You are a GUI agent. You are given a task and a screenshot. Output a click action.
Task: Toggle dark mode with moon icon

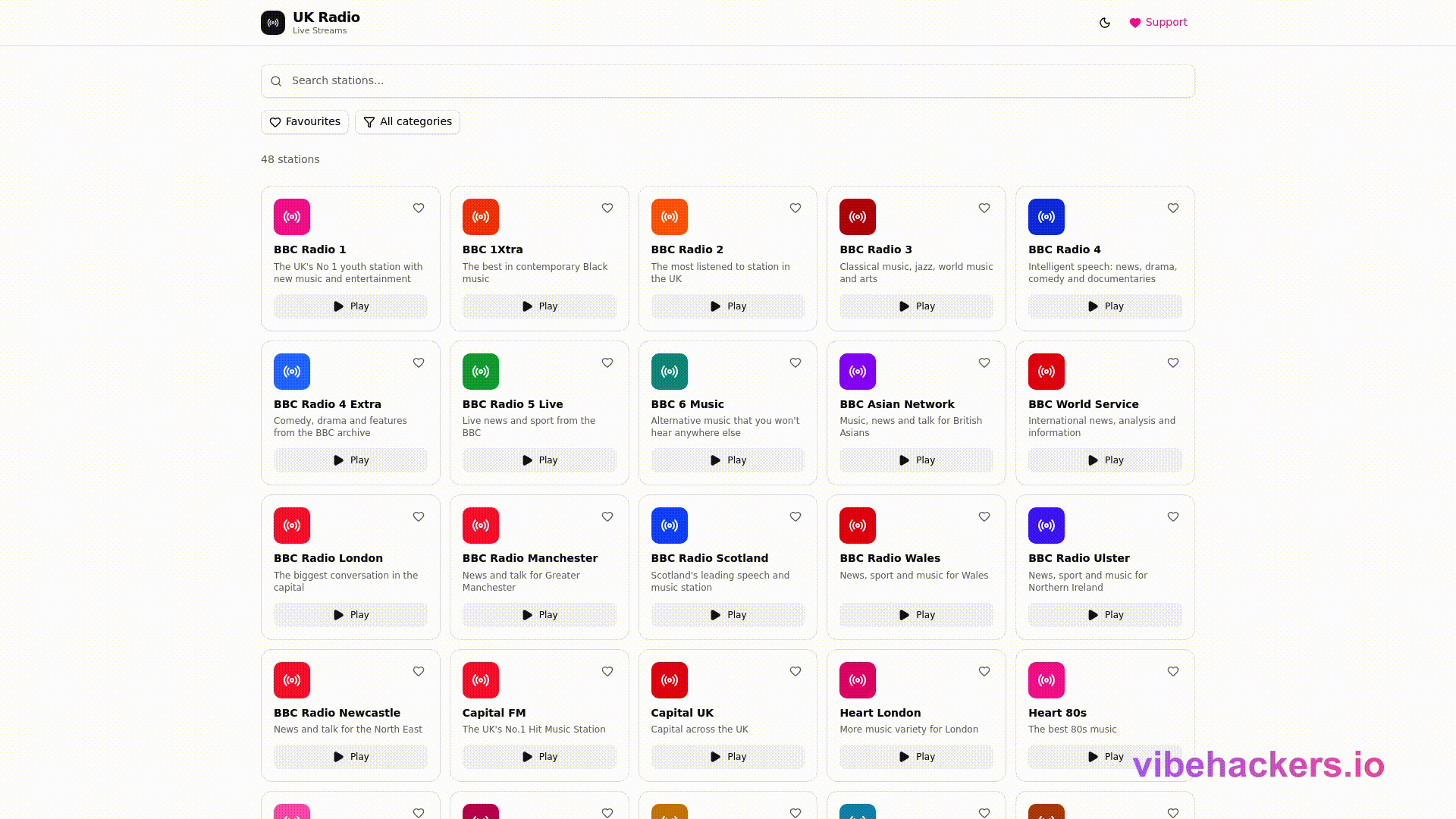(1105, 23)
